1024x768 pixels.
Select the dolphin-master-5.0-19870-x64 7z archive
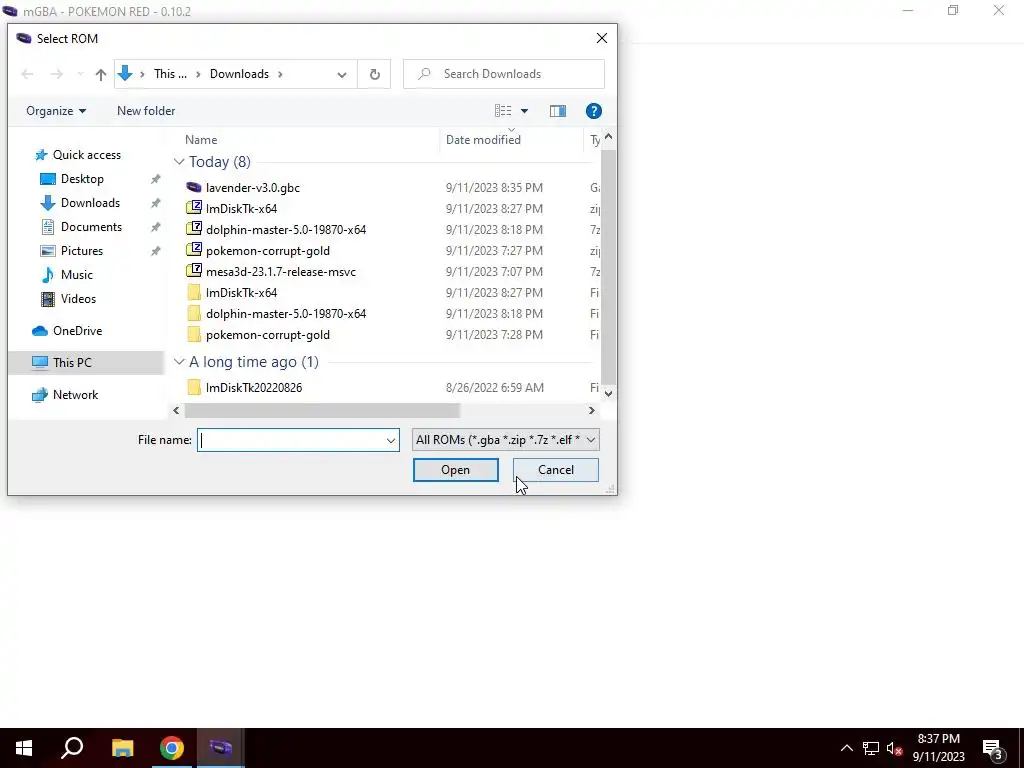pyautogui.click(x=286, y=229)
